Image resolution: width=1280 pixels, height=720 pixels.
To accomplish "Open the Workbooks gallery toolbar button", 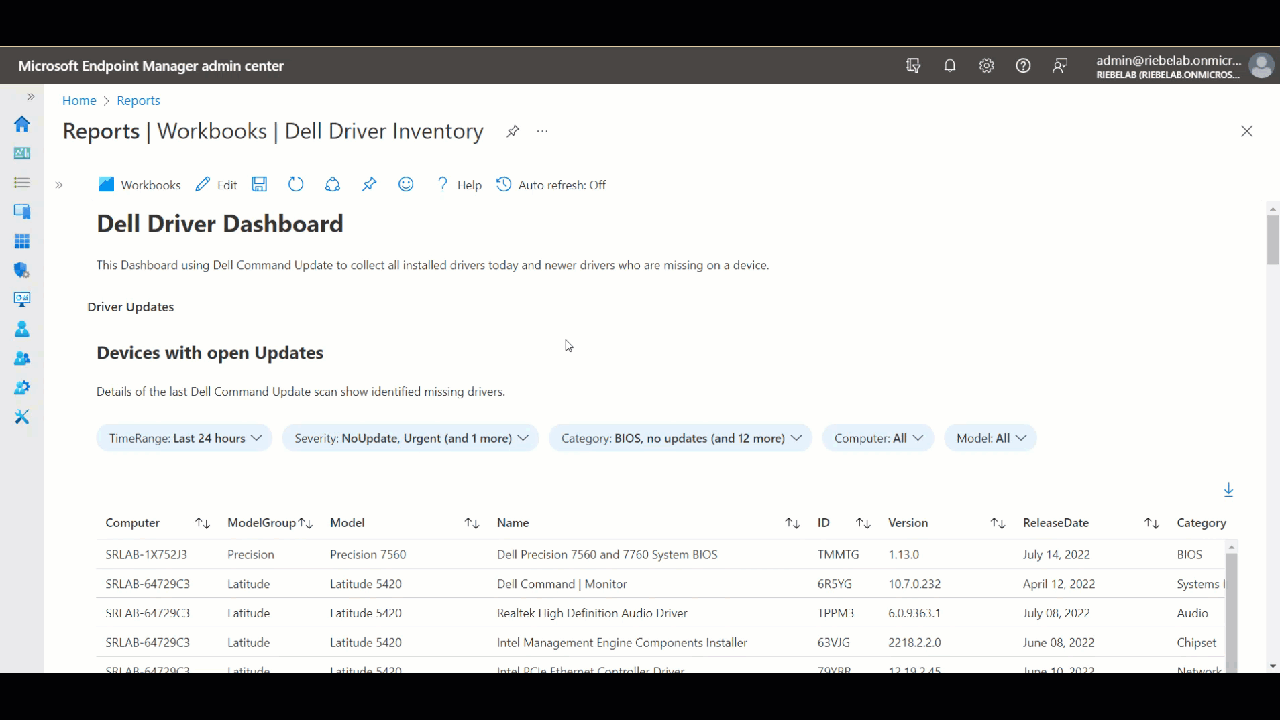I will tap(139, 185).
